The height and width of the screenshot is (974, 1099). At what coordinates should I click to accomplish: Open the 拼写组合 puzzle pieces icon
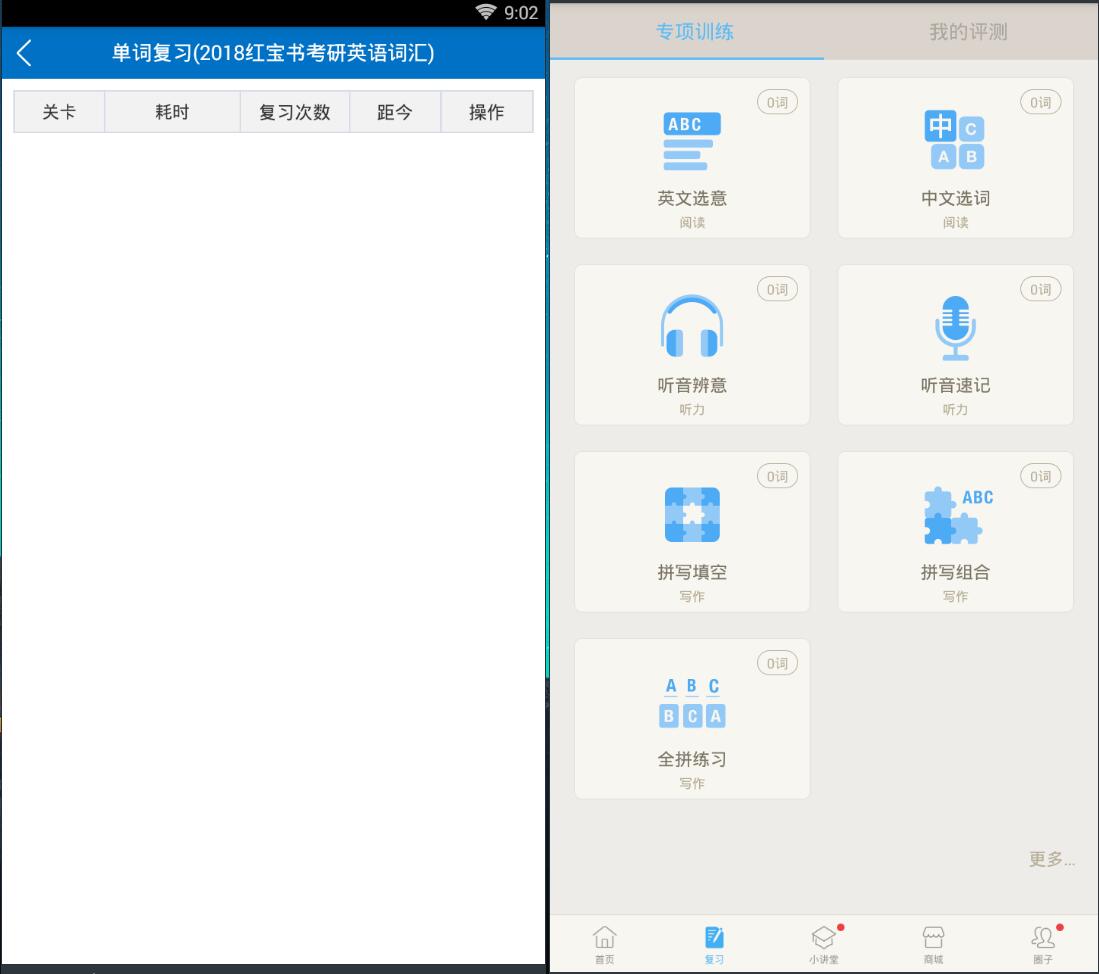(957, 516)
